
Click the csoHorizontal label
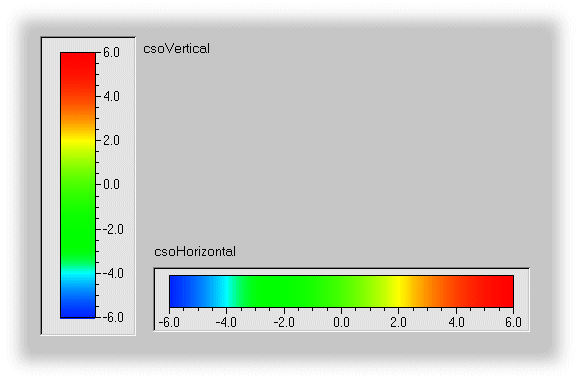tap(195, 252)
